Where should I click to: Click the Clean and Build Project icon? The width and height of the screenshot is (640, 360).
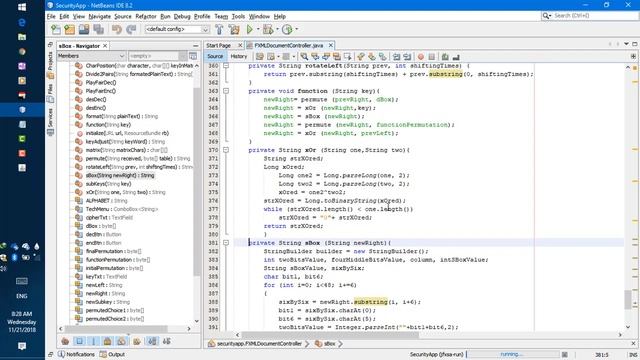[x=234, y=29]
